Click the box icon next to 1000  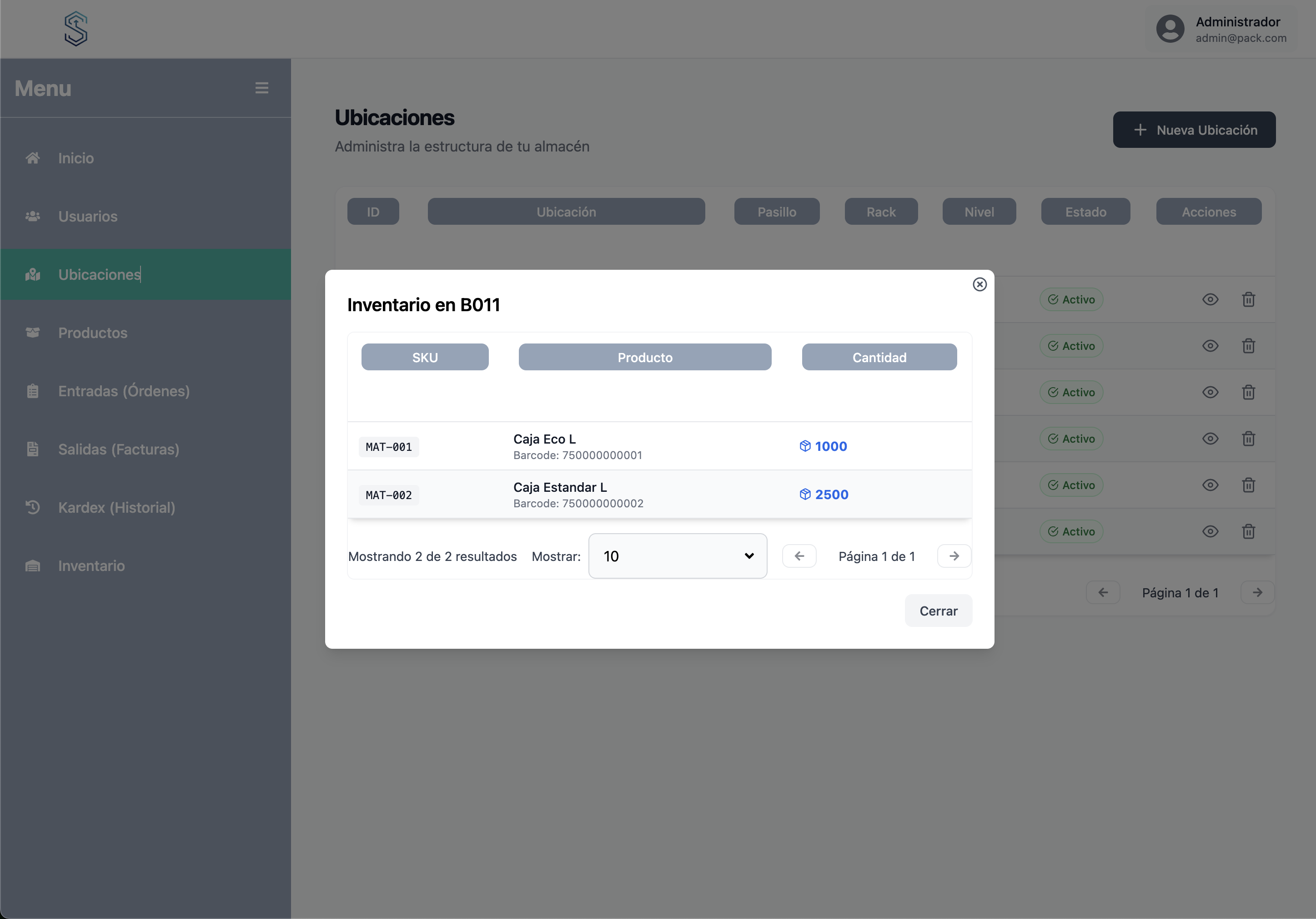coord(805,446)
